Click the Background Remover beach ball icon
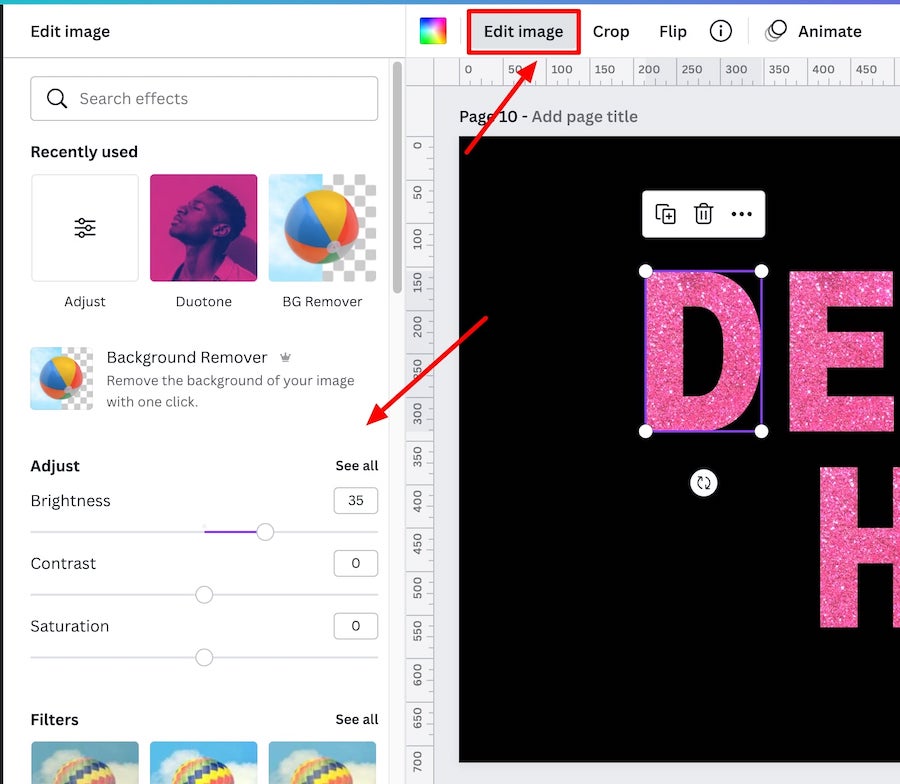The height and width of the screenshot is (784, 900). [x=62, y=378]
